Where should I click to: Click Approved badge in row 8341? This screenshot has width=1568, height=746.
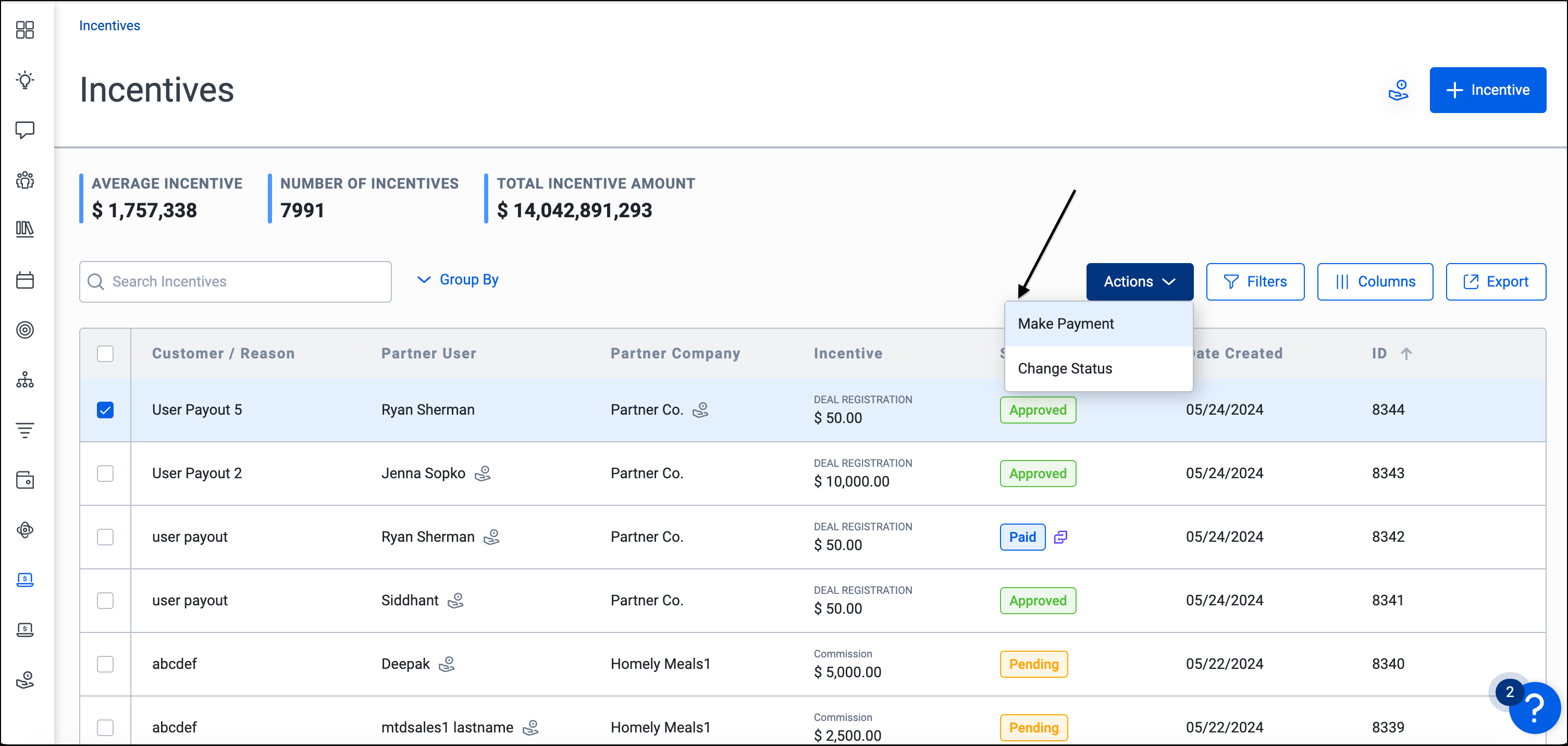1037,601
